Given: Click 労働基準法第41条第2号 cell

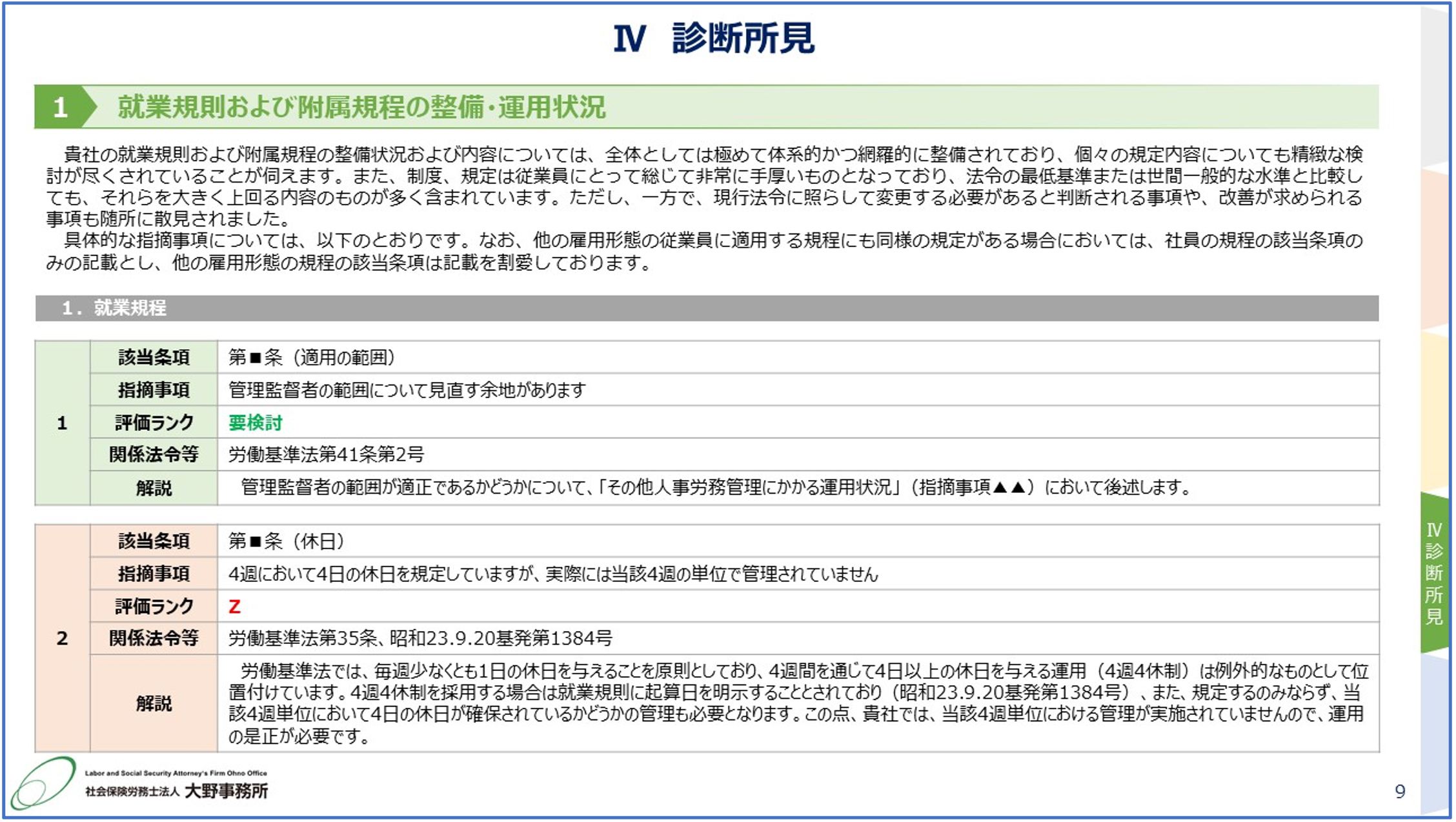Looking at the screenshot, I should (x=798, y=455).
